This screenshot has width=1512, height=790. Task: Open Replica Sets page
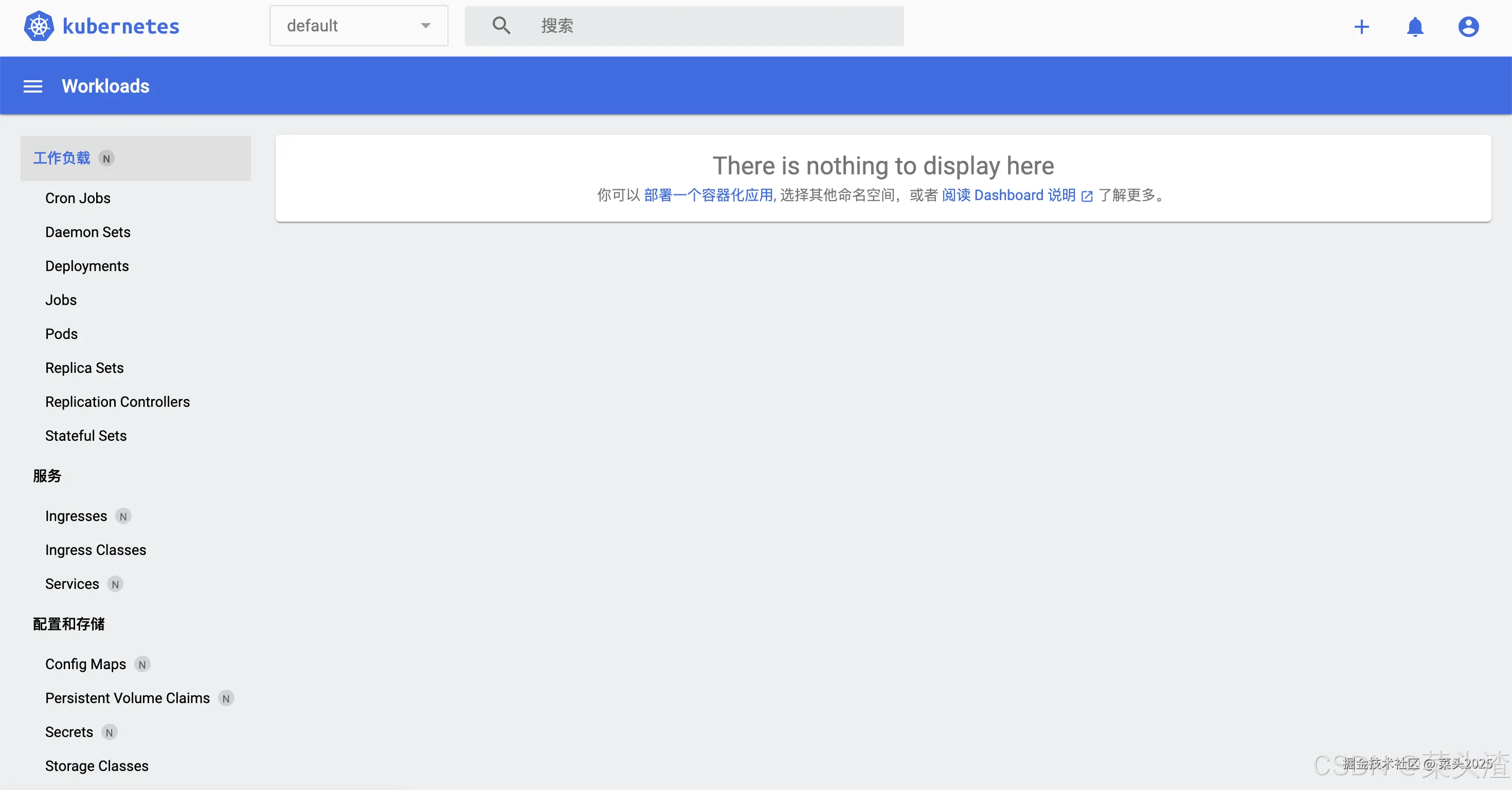(x=84, y=369)
